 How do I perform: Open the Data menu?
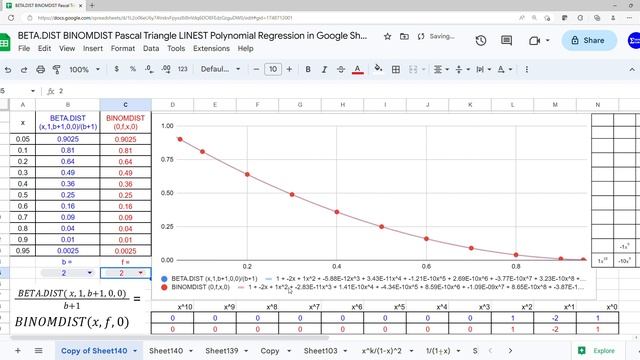[x=151, y=48]
